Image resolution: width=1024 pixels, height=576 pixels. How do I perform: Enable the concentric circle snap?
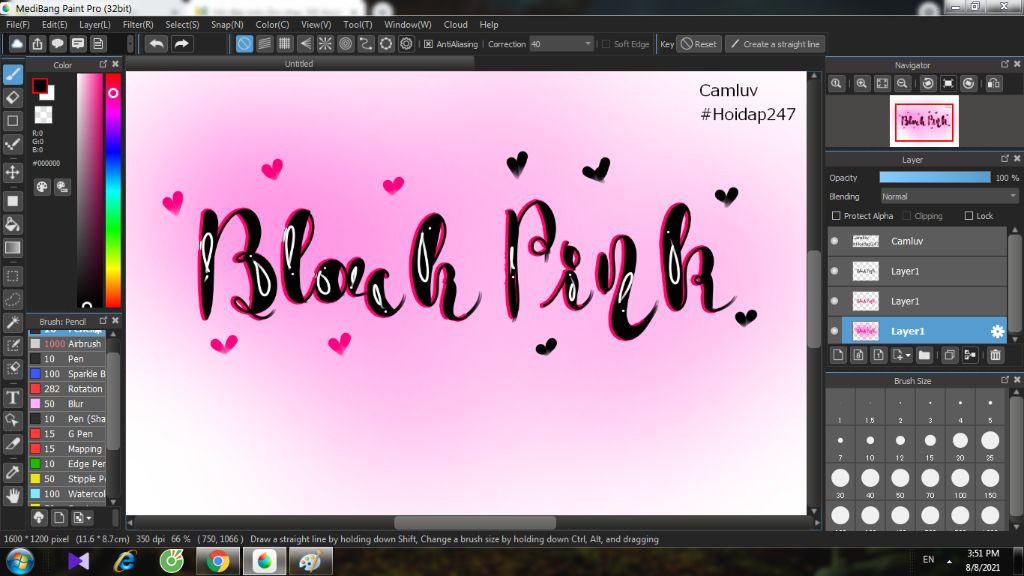(345, 44)
